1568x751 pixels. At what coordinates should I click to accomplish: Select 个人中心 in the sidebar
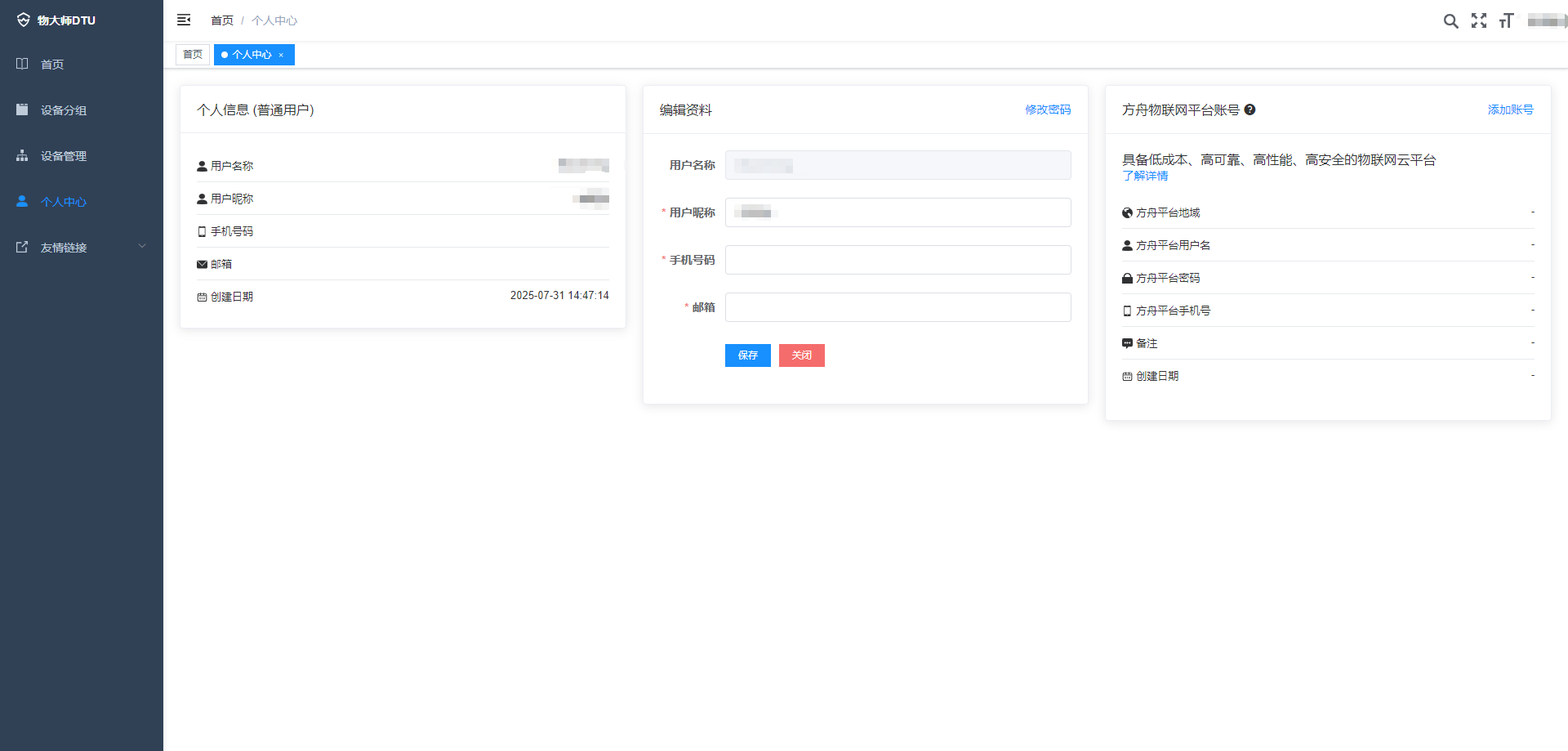click(64, 202)
